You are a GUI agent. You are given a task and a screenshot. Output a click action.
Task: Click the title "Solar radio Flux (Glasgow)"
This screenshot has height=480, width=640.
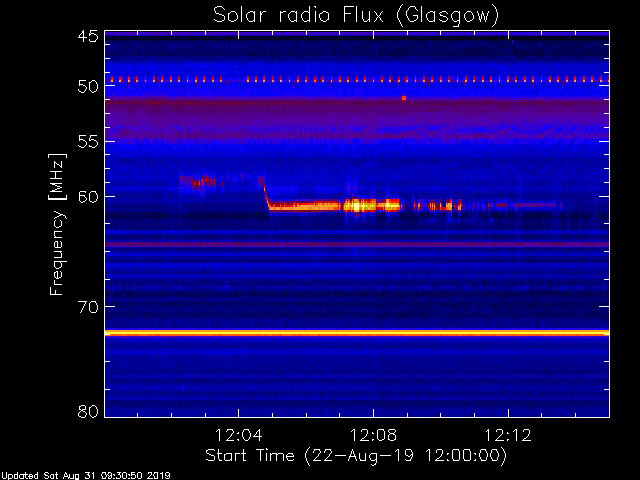pos(356,16)
